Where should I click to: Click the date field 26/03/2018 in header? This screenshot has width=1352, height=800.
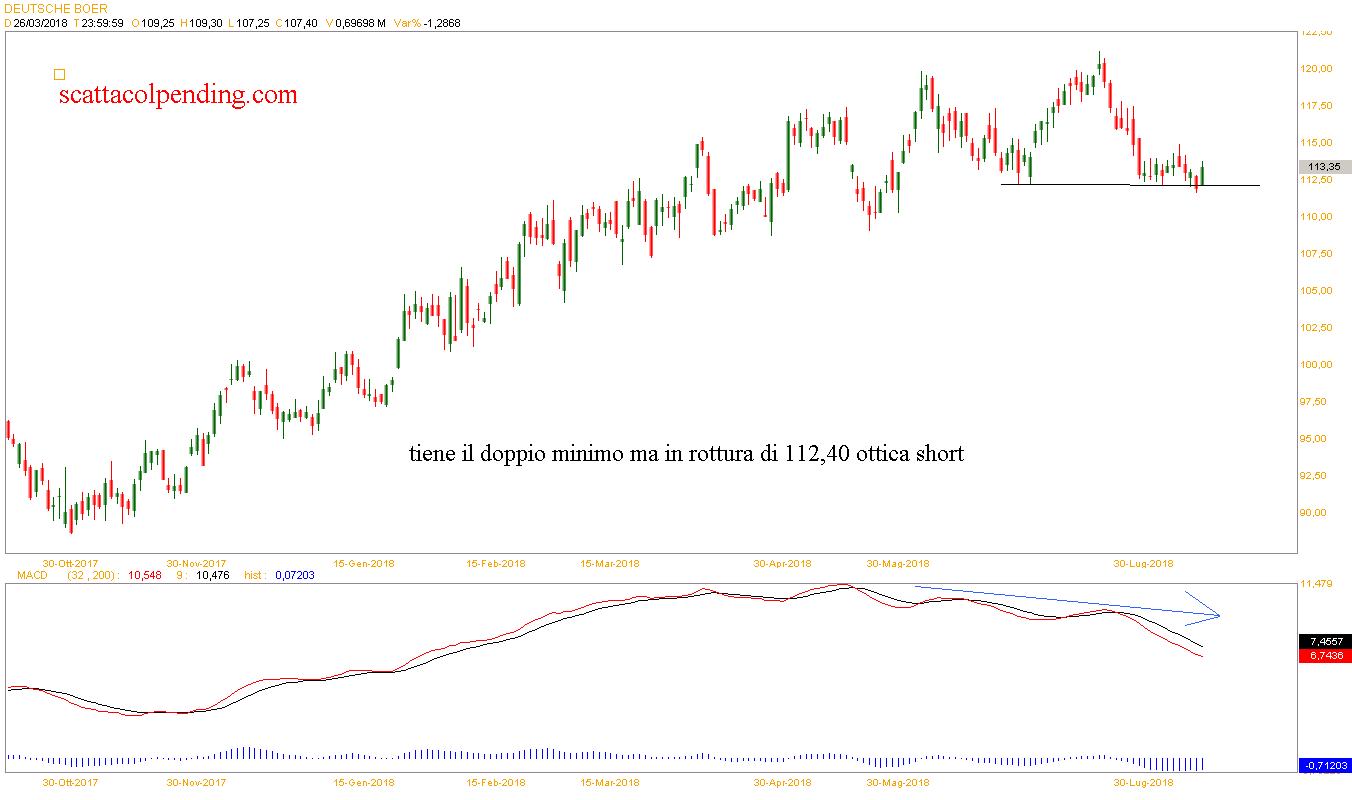pyautogui.click(x=39, y=23)
